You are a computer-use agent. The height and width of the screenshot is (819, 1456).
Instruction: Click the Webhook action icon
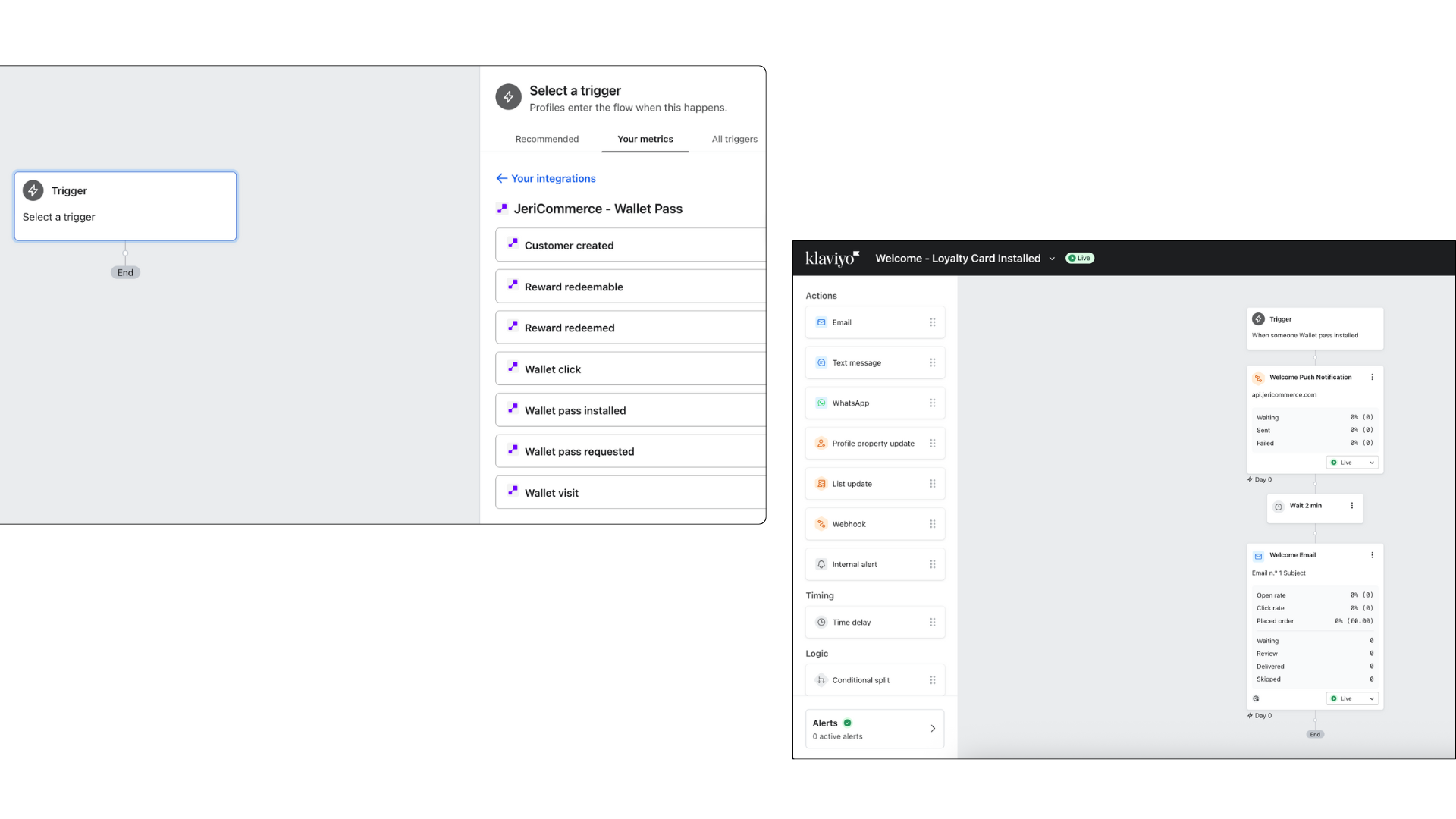pos(821,524)
